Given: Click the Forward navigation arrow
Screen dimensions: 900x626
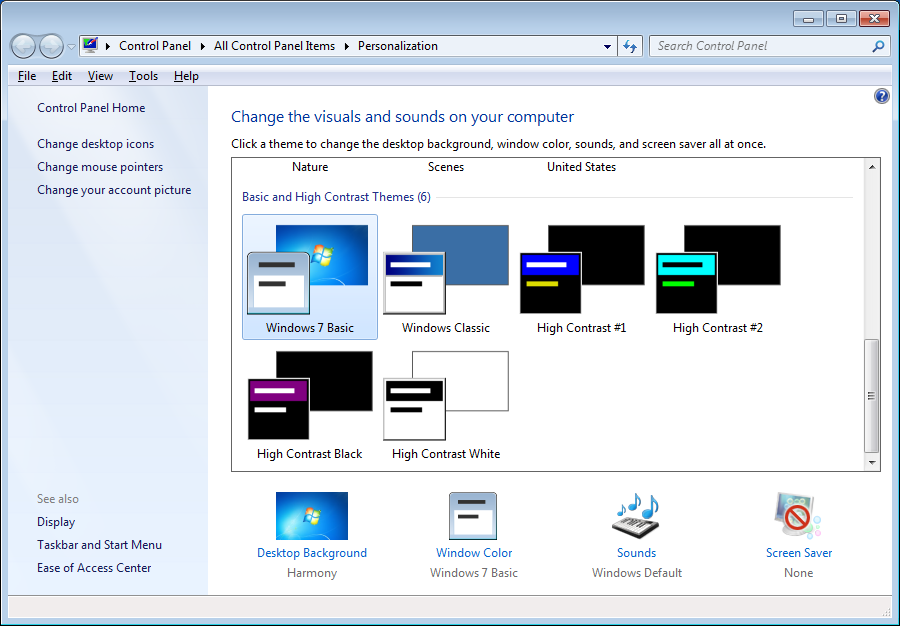Looking at the screenshot, I should click(51, 46).
